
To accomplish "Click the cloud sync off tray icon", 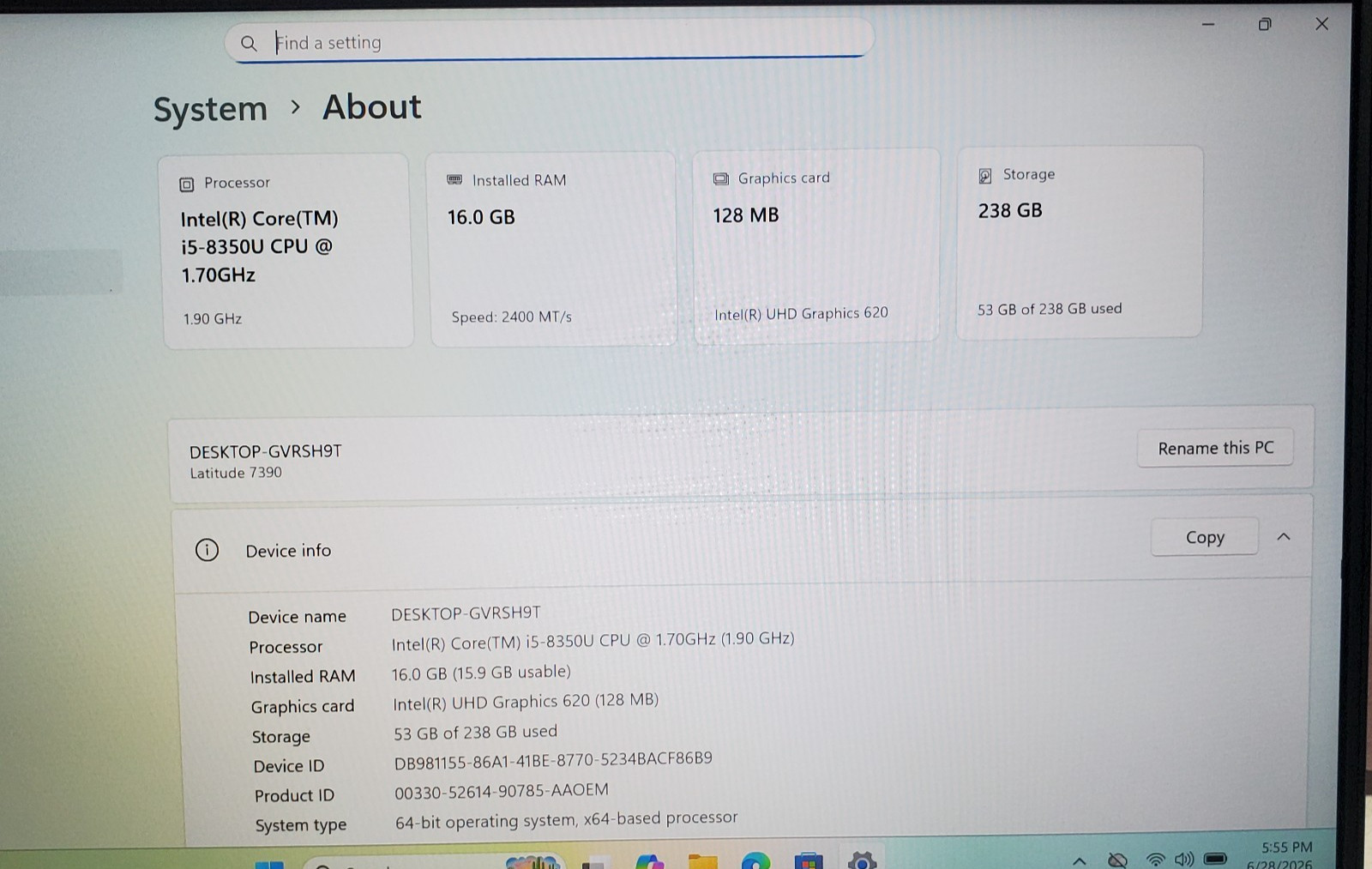I will pos(1117,860).
